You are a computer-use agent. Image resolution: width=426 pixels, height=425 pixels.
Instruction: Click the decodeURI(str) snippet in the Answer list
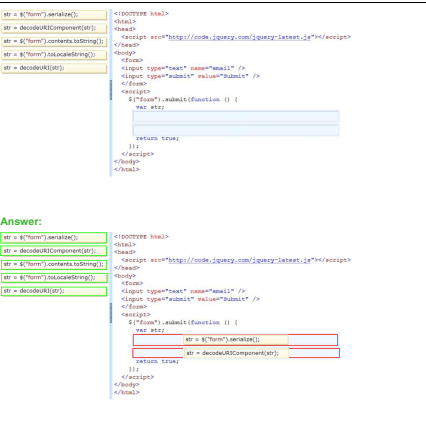pyautogui.click(x=54, y=291)
